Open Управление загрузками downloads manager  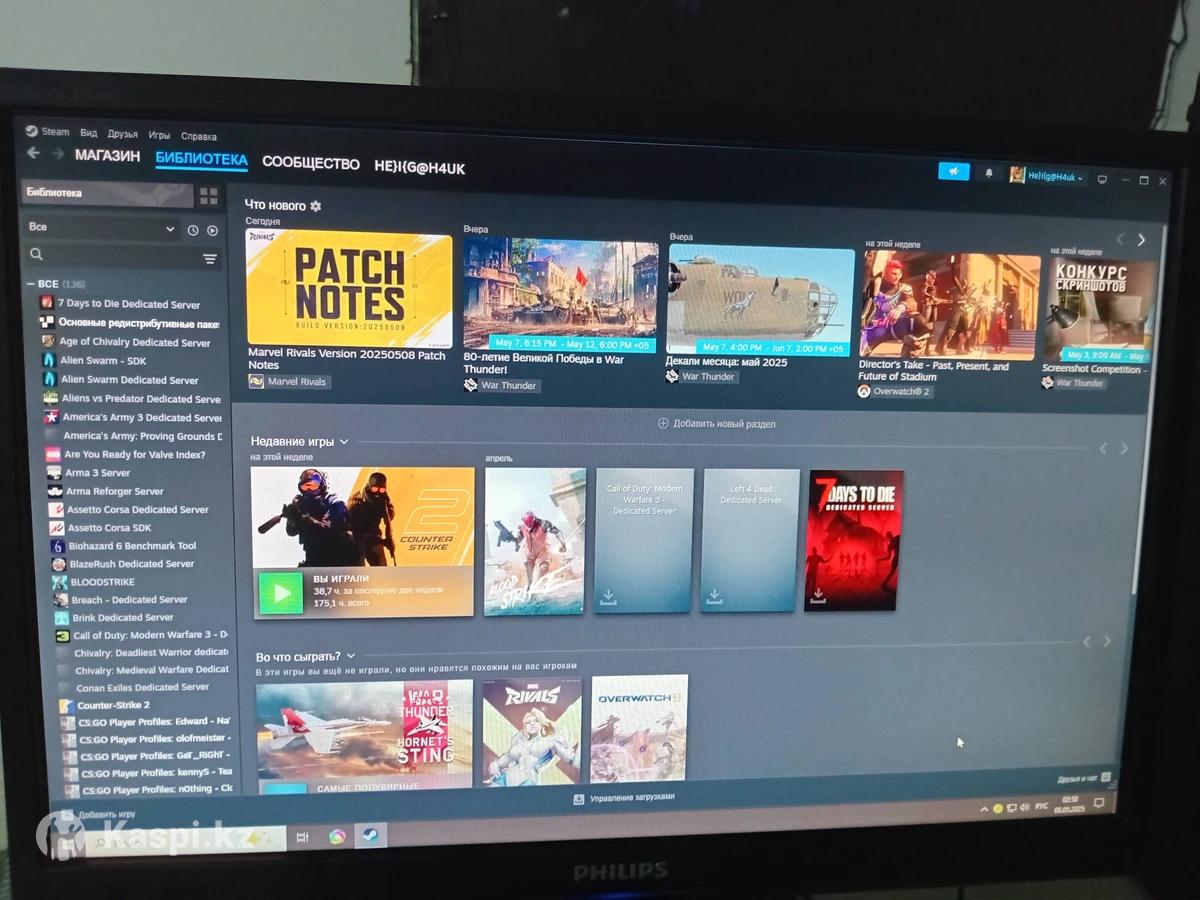coord(624,797)
